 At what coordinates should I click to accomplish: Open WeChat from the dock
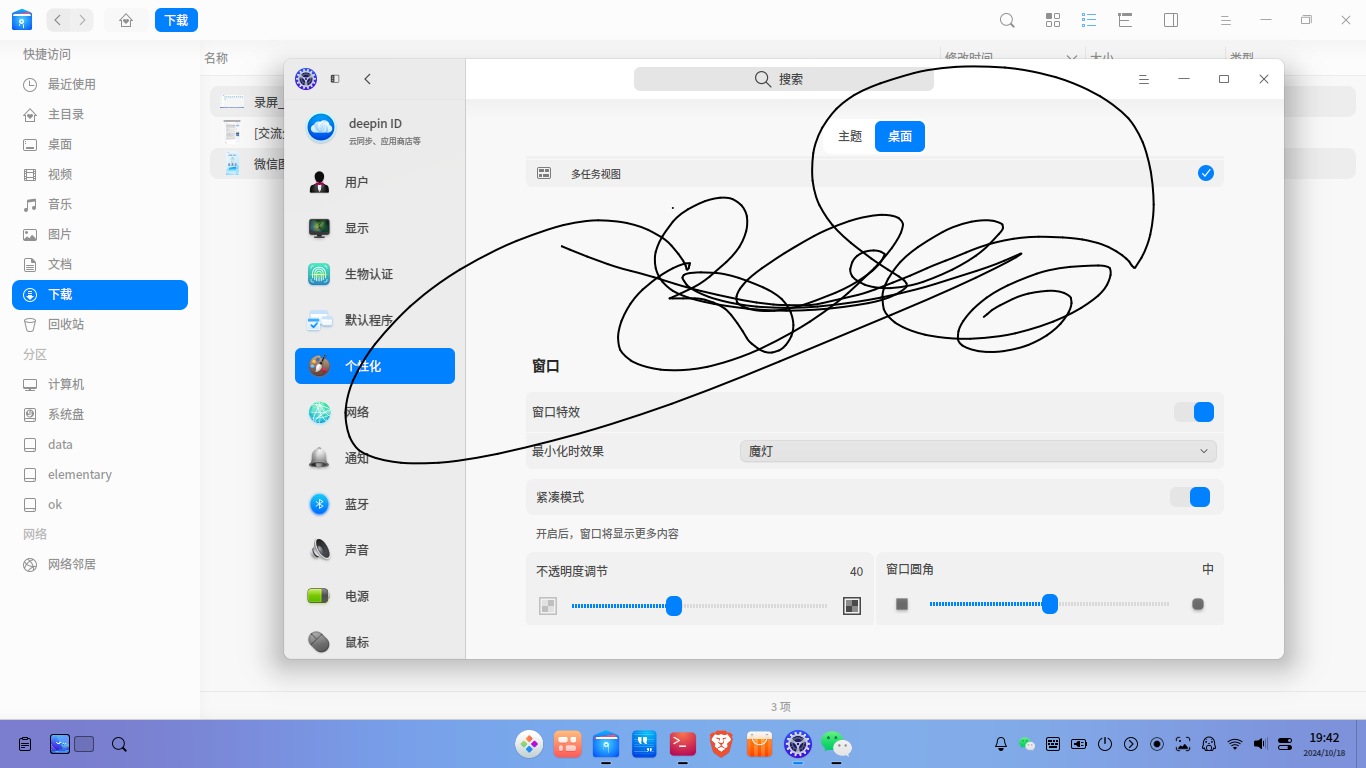(836, 743)
